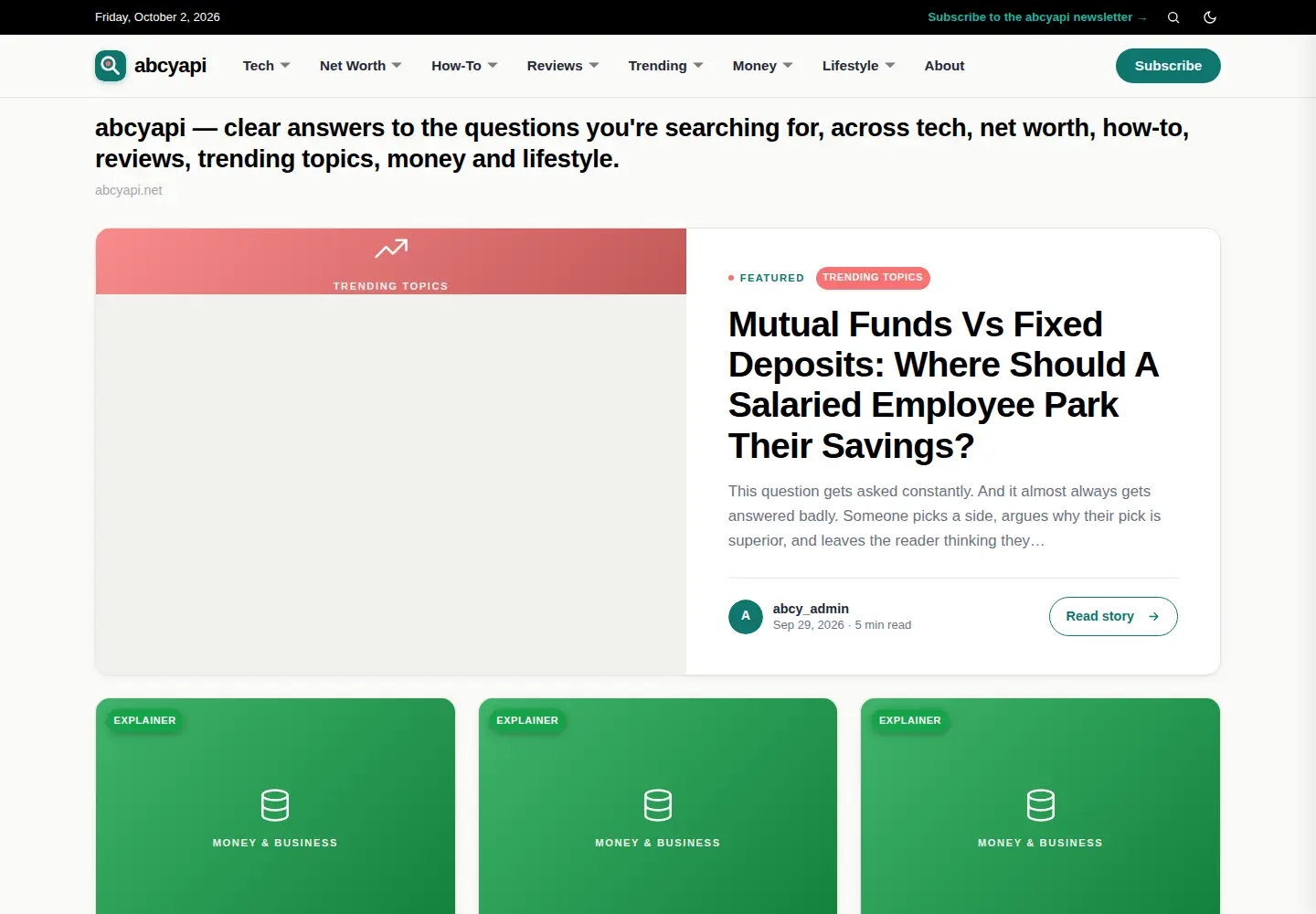The height and width of the screenshot is (914, 1316).
Task: Click the 'FEATURED' label text
Action: pos(772,278)
